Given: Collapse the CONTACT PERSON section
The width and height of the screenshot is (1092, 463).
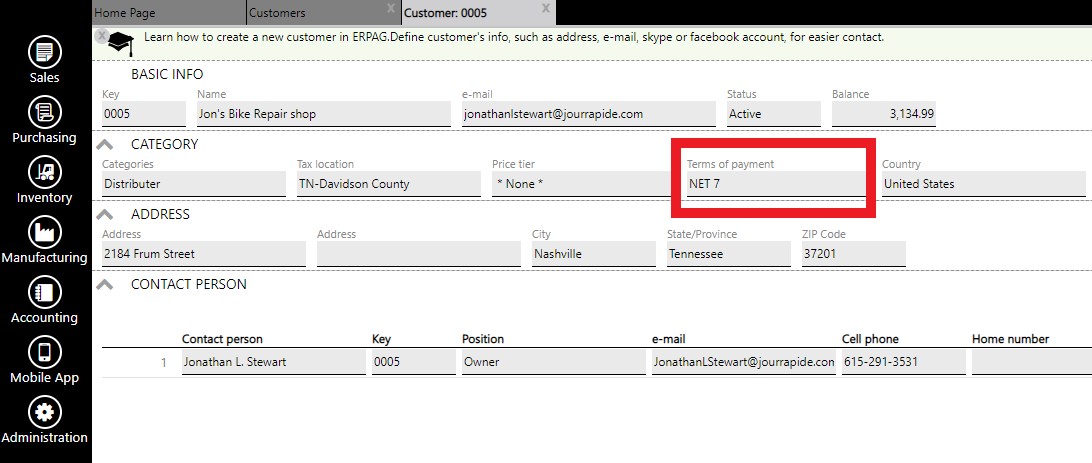Looking at the screenshot, I should [x=104, y=284].
